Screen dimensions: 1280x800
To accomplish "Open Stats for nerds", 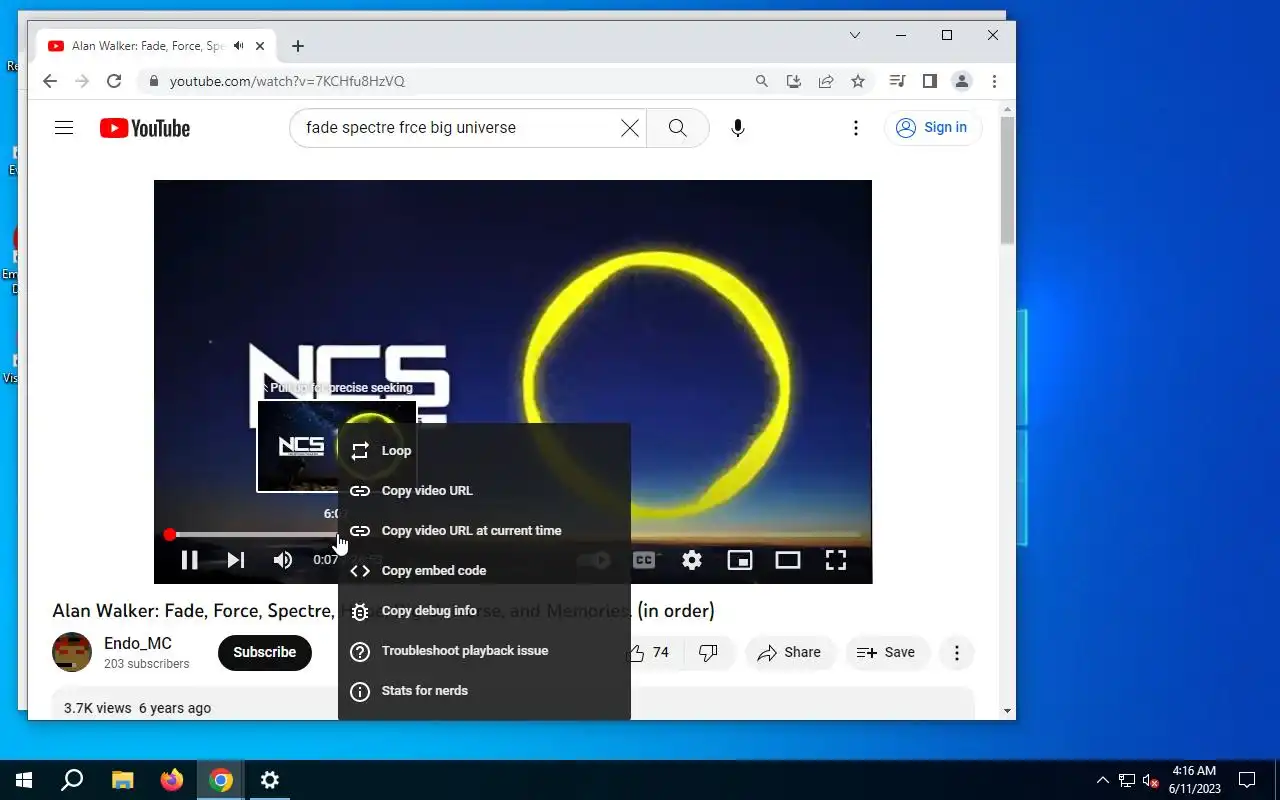I will 484,690.
